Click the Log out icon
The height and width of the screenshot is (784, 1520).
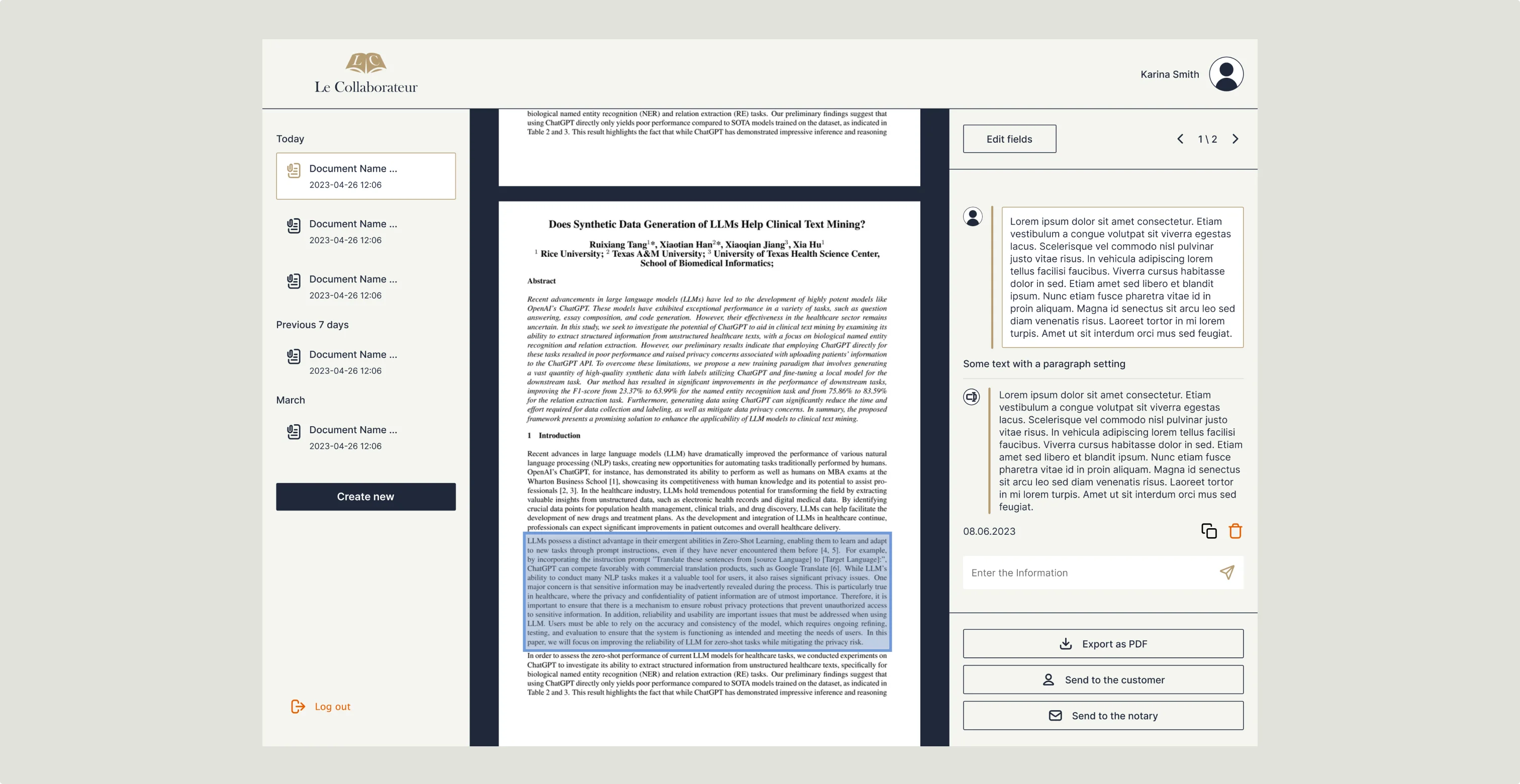point(298,706)
